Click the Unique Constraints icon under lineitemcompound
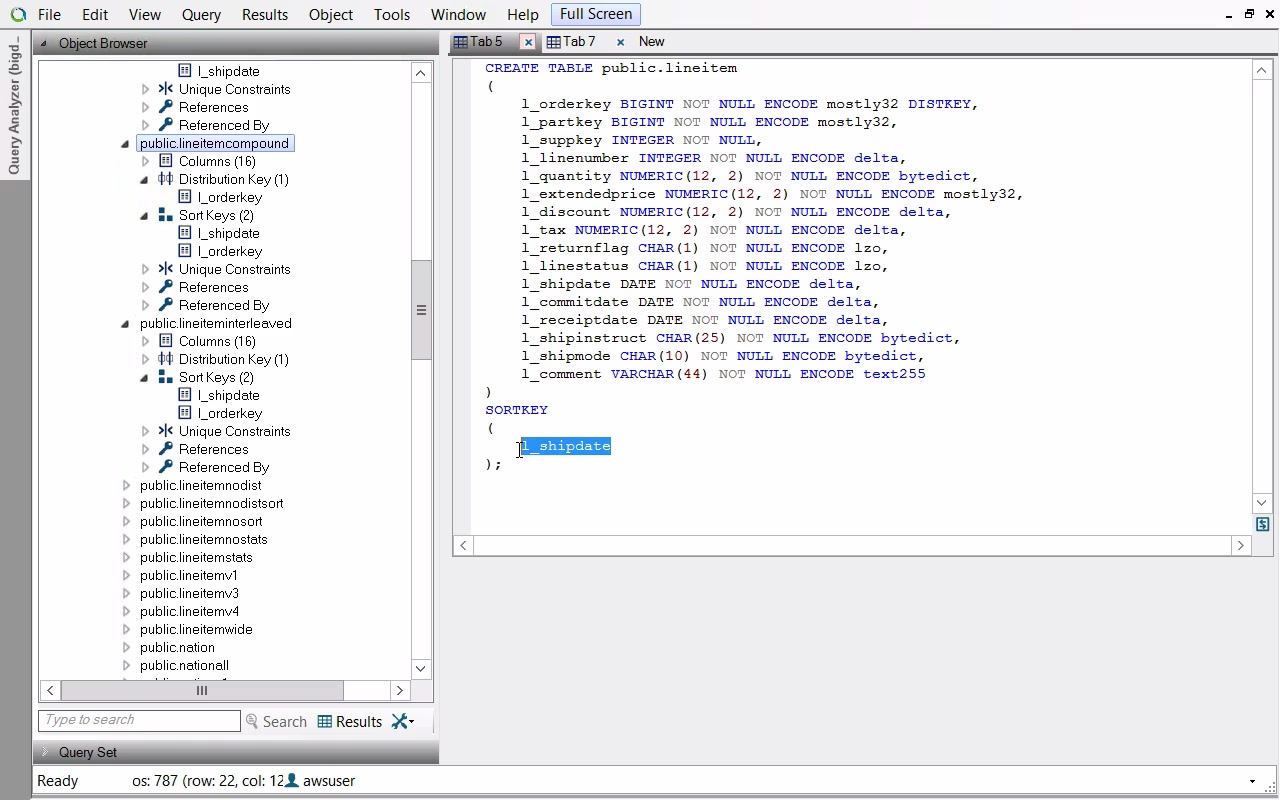This screenshot has height=800, width=1280. coord(166,269)
